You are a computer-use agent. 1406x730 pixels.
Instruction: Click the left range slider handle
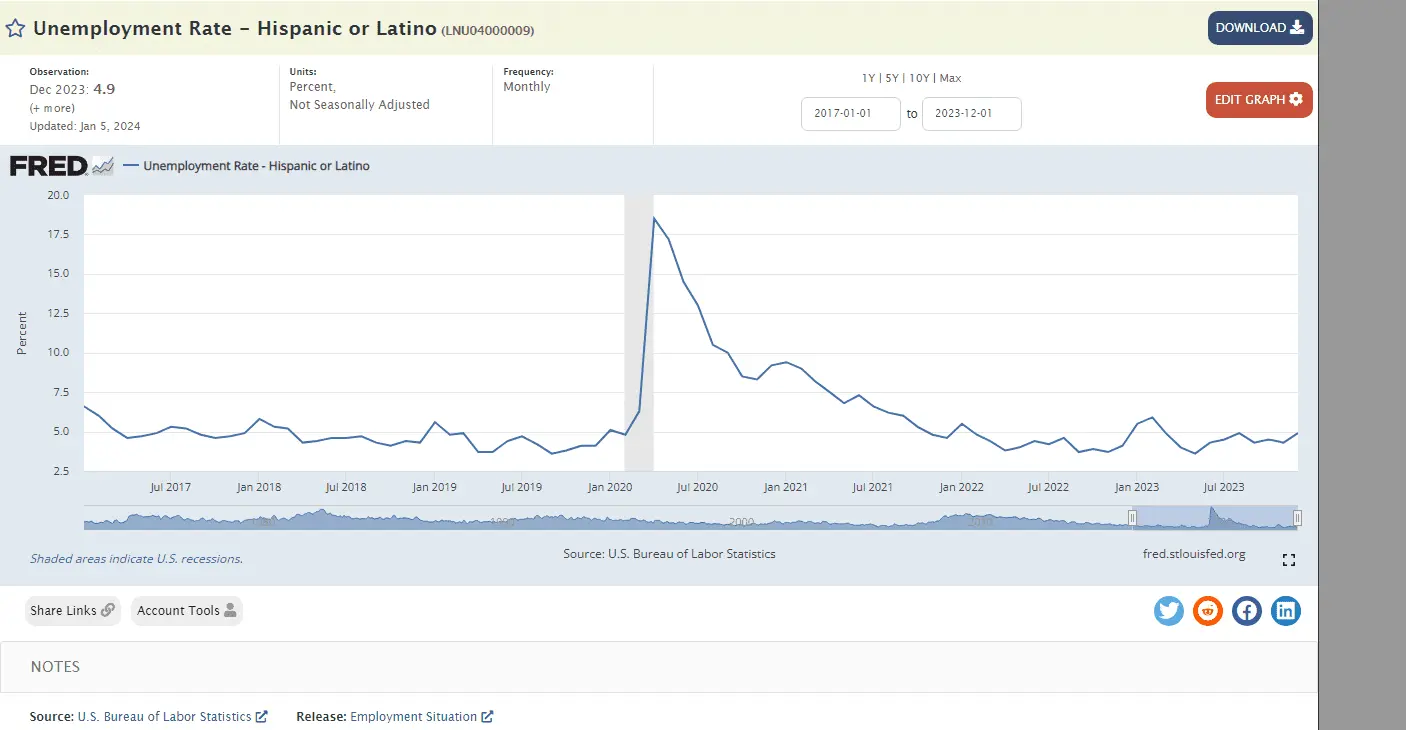click(1132, 517)
